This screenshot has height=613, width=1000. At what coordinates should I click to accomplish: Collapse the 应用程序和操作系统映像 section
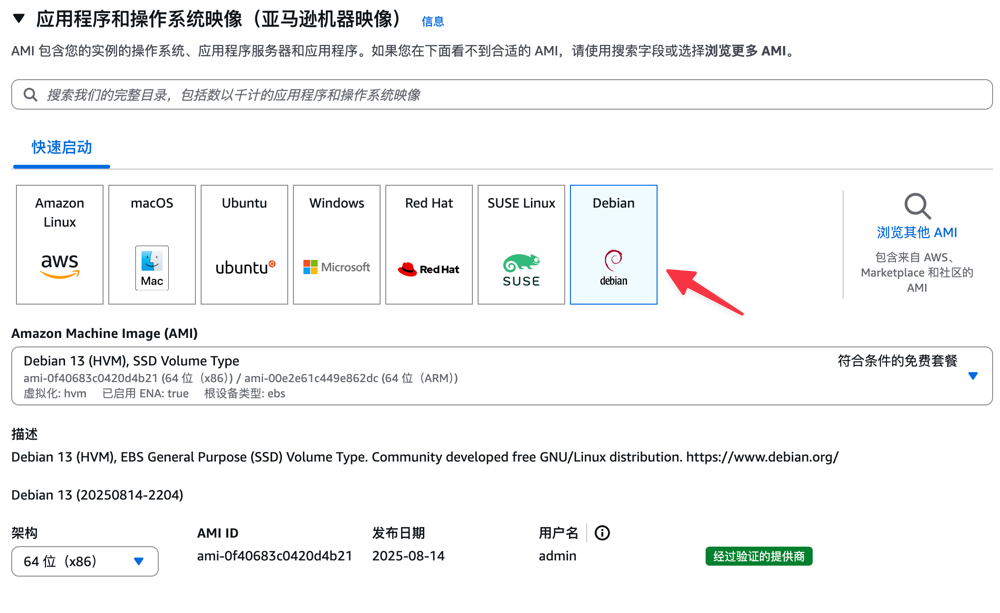click(x=19, y=19)
